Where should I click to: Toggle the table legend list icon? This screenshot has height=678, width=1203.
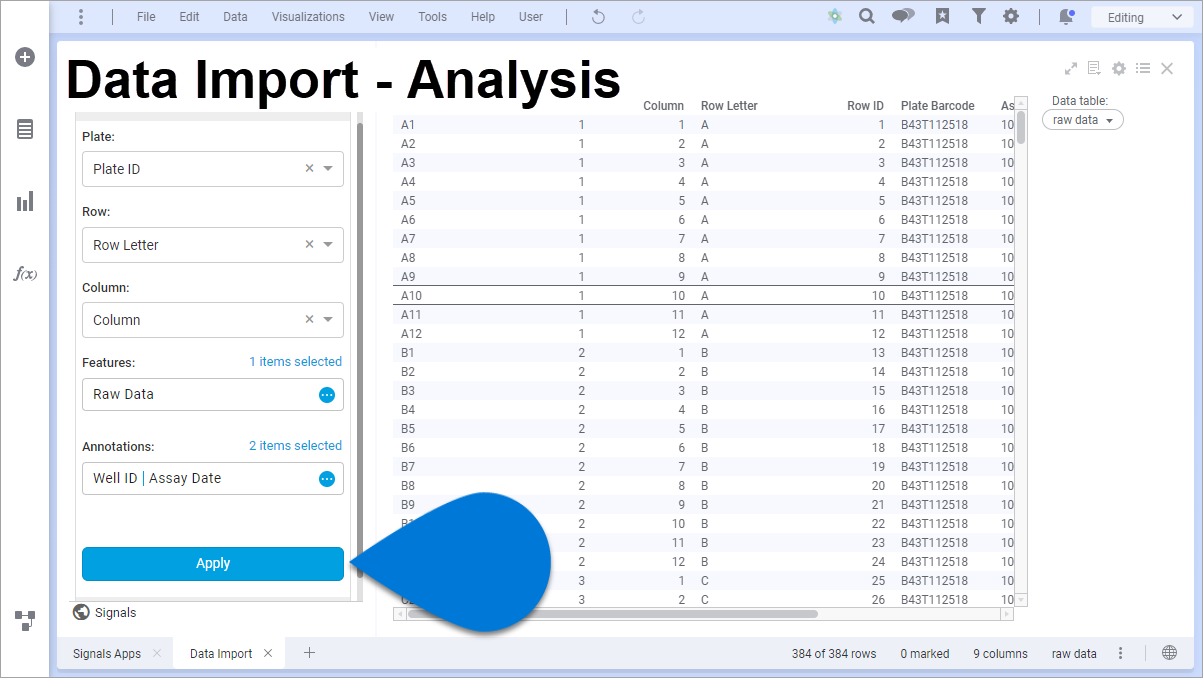pyautogui.click(x=1143, y=68)
